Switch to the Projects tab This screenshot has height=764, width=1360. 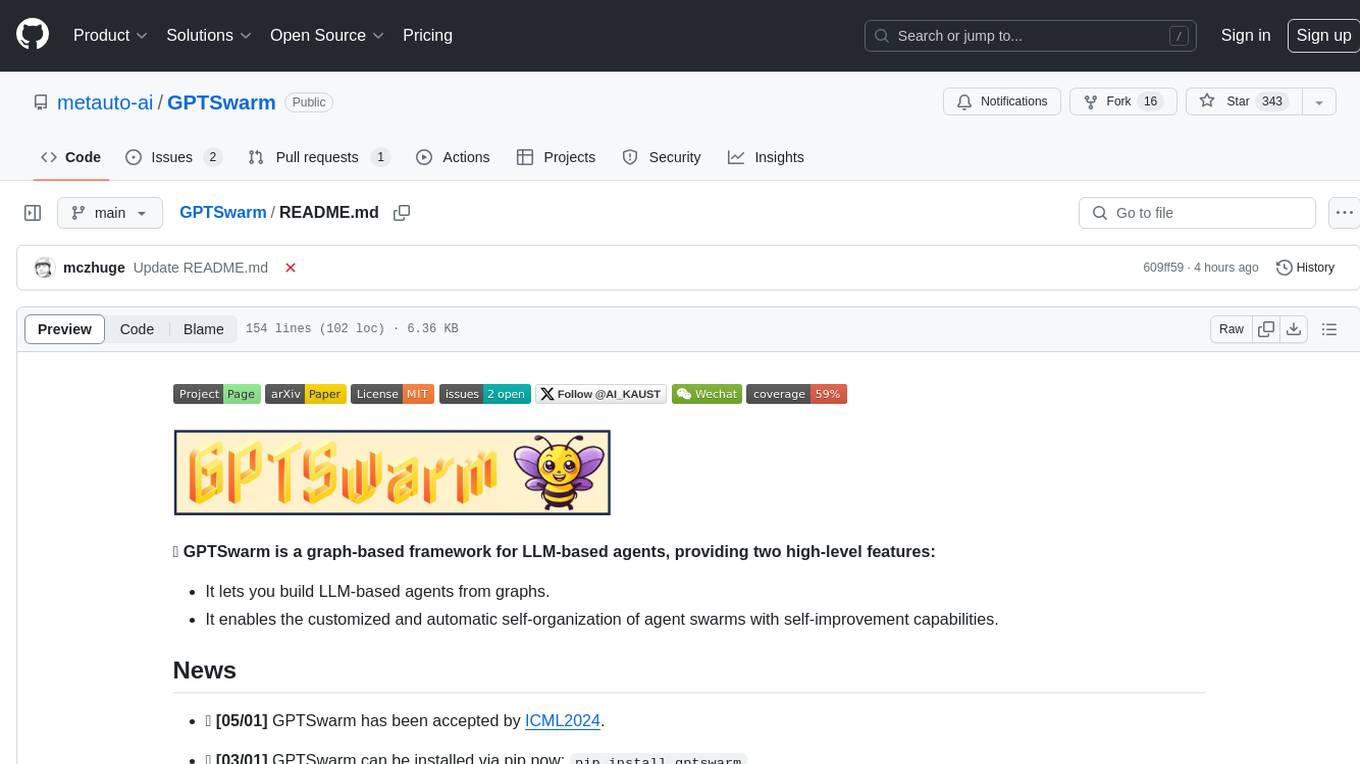click(x=556, y=157)
